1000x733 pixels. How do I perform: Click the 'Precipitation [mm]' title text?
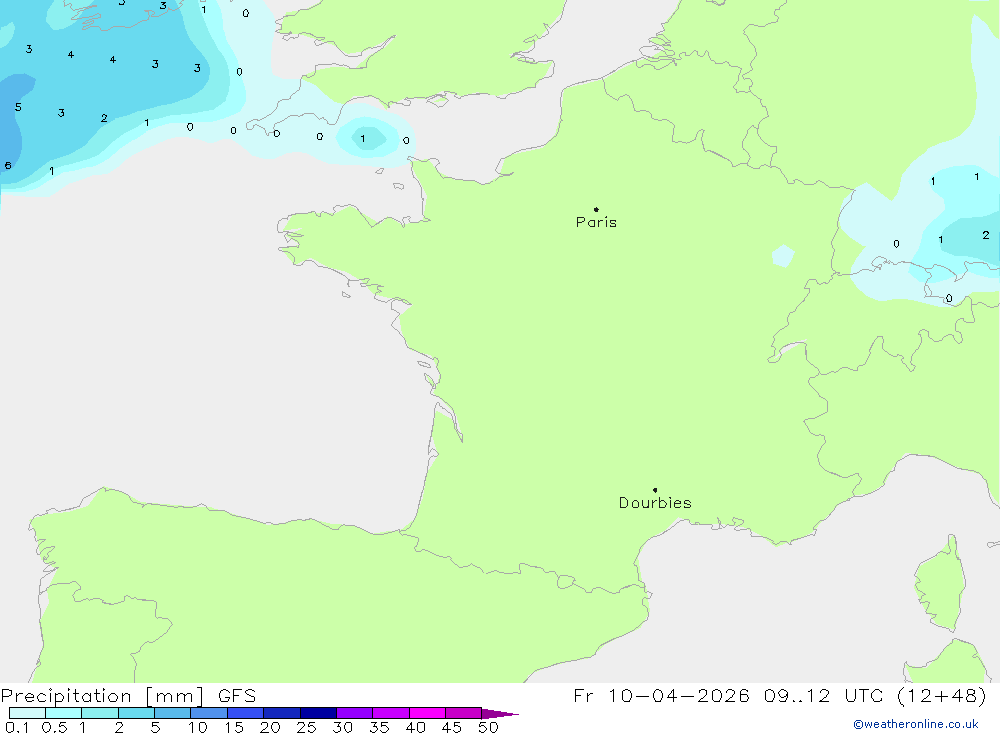(103, 696)
